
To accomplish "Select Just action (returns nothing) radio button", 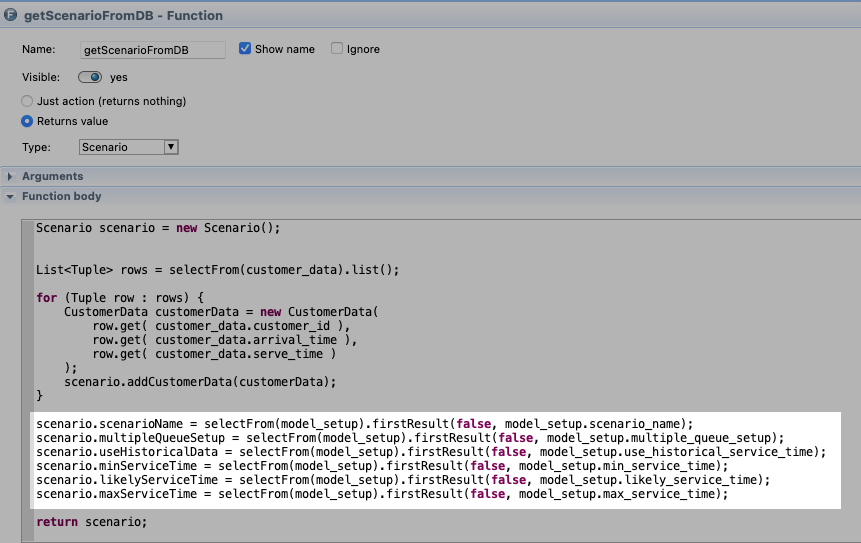I will coord(27,101).
